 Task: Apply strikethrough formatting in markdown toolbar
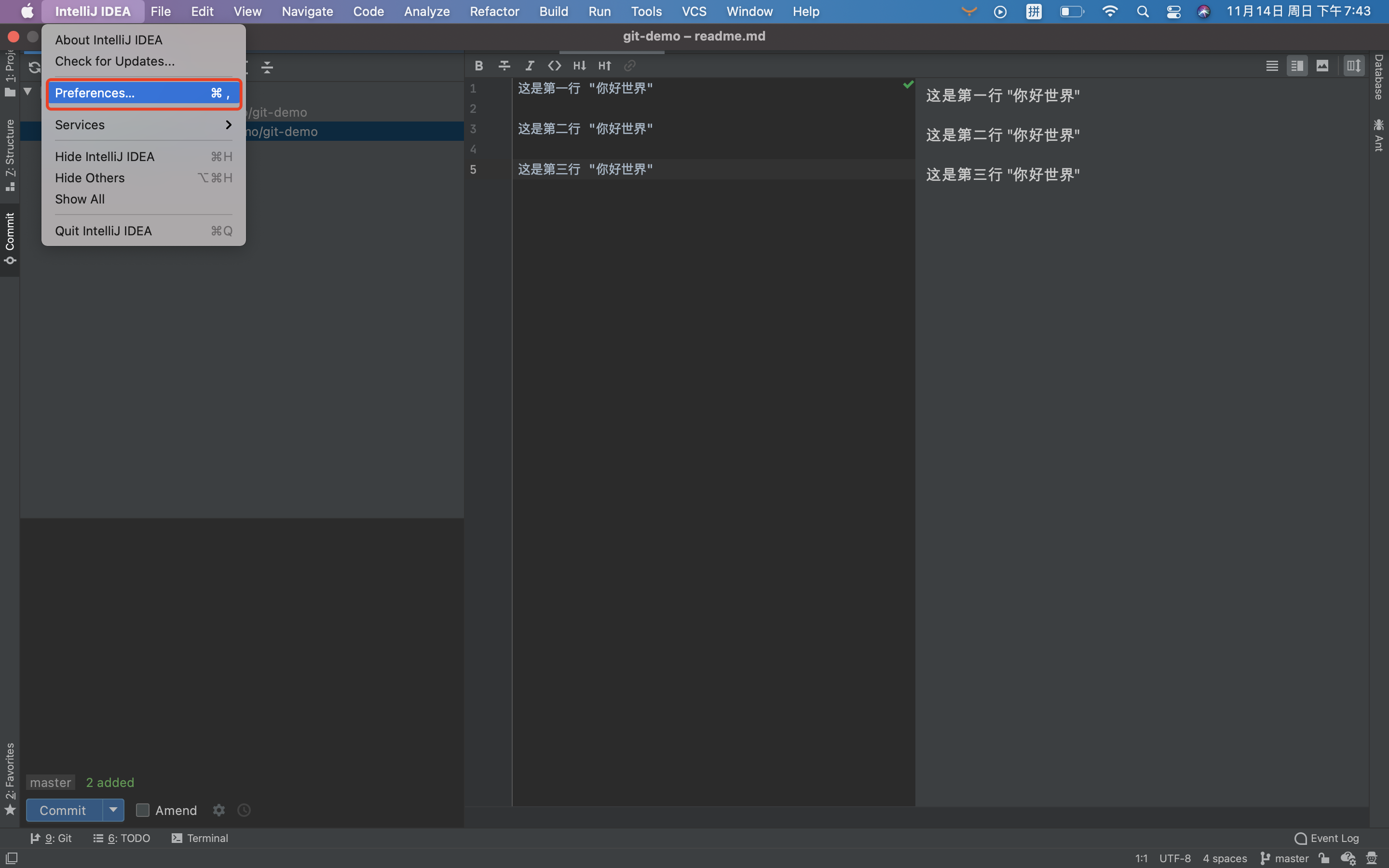(x=504, y=66)
